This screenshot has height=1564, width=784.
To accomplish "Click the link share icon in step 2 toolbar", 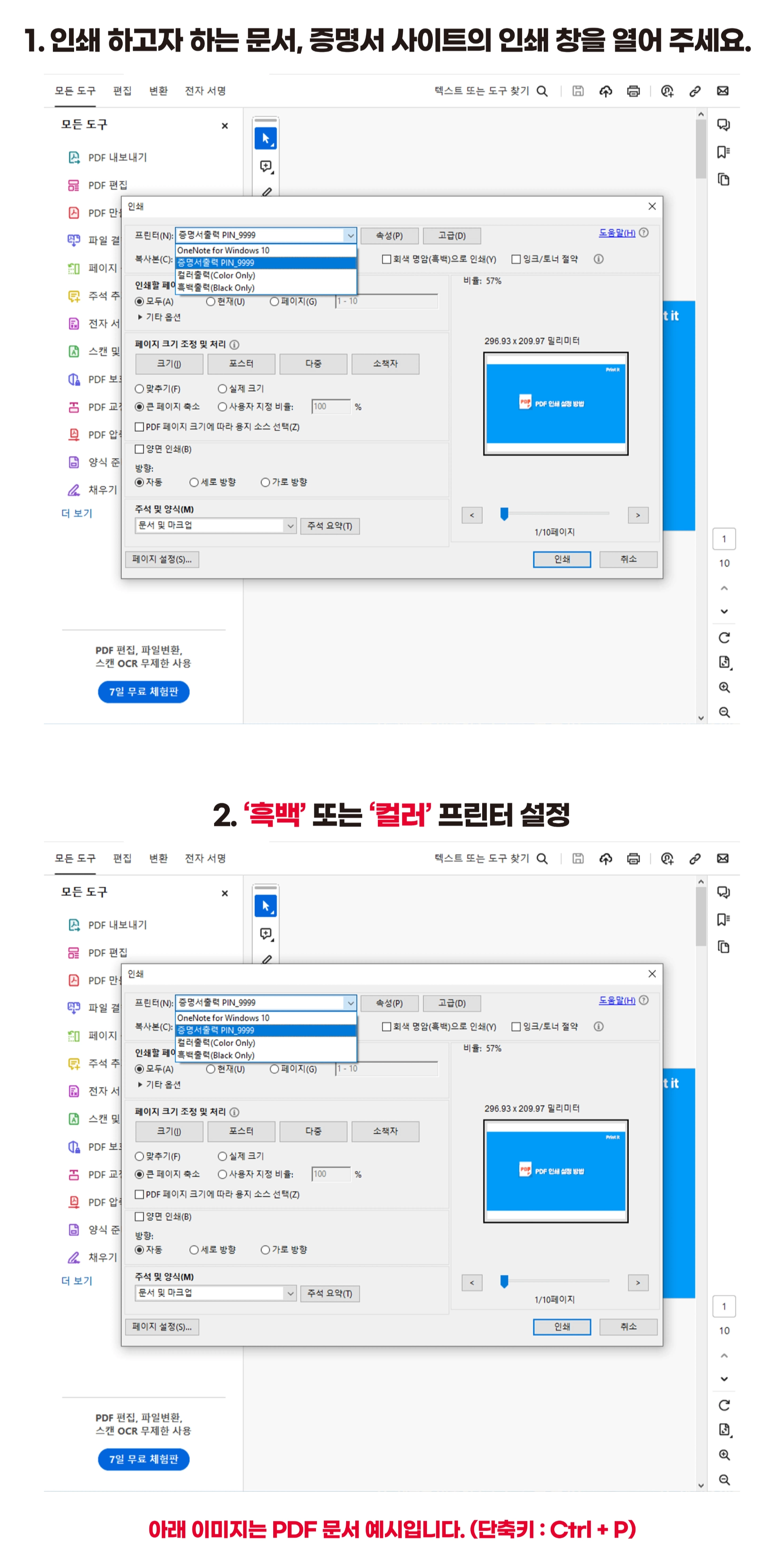I will [695, 858].
